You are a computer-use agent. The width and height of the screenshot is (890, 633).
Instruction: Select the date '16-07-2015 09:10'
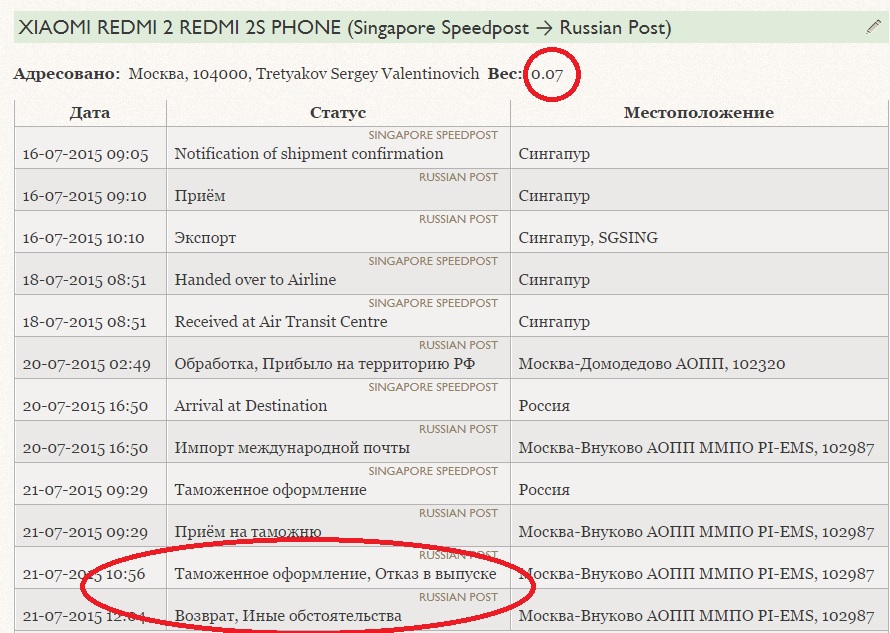[x=85, y=196]
